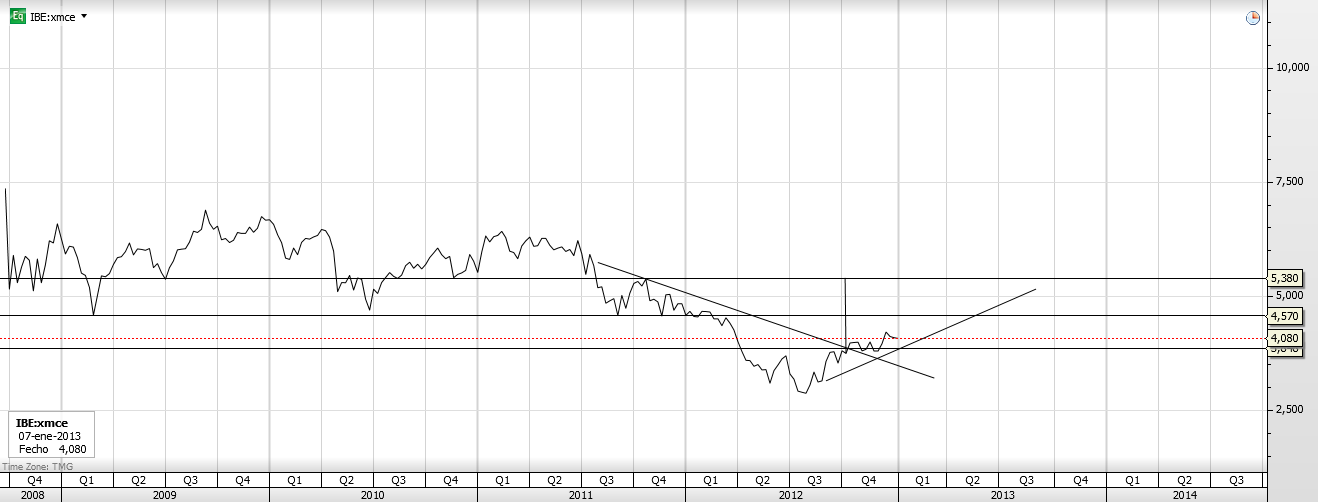
Task: Select the 2012 year label on time axis
Action: [x=791, y=495]
